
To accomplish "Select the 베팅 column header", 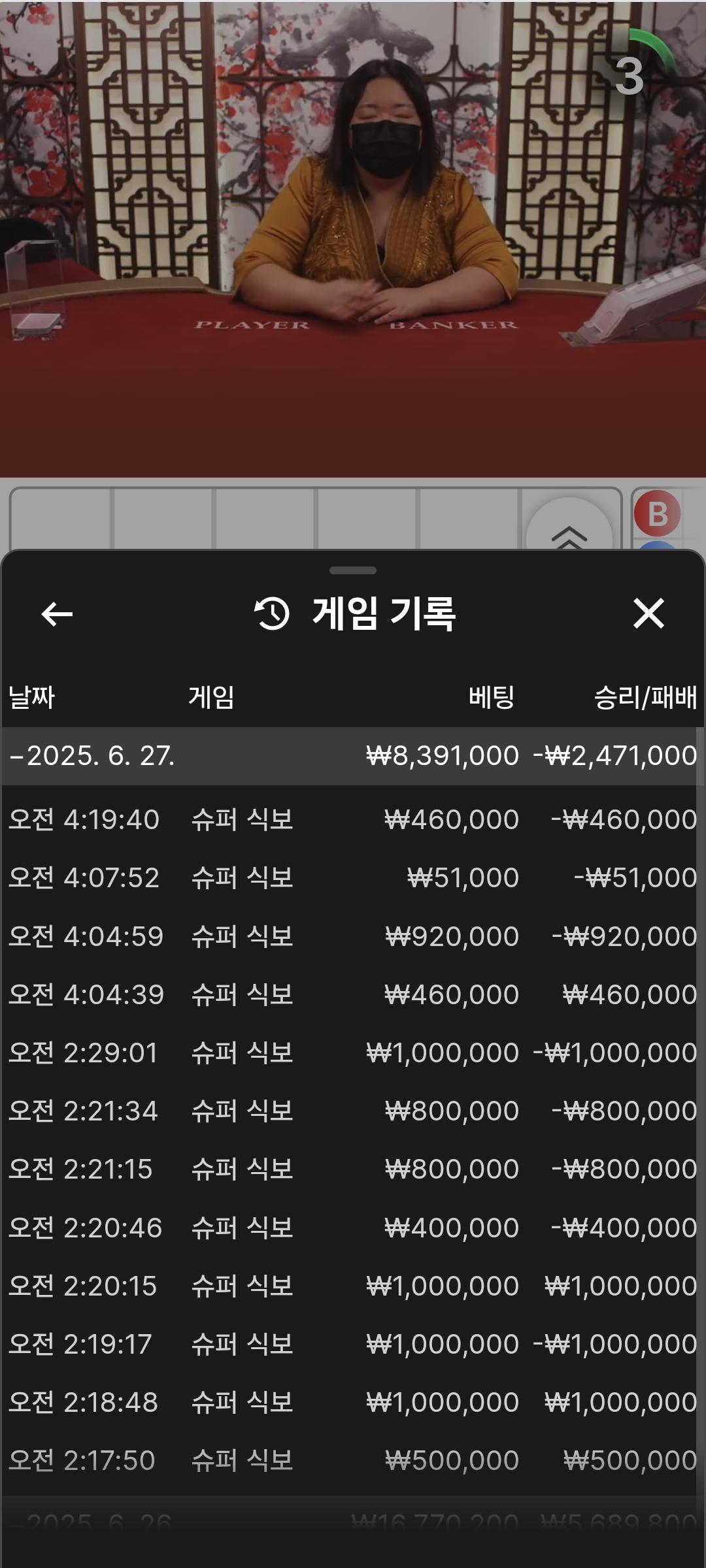I will click(x=492, y=697).
